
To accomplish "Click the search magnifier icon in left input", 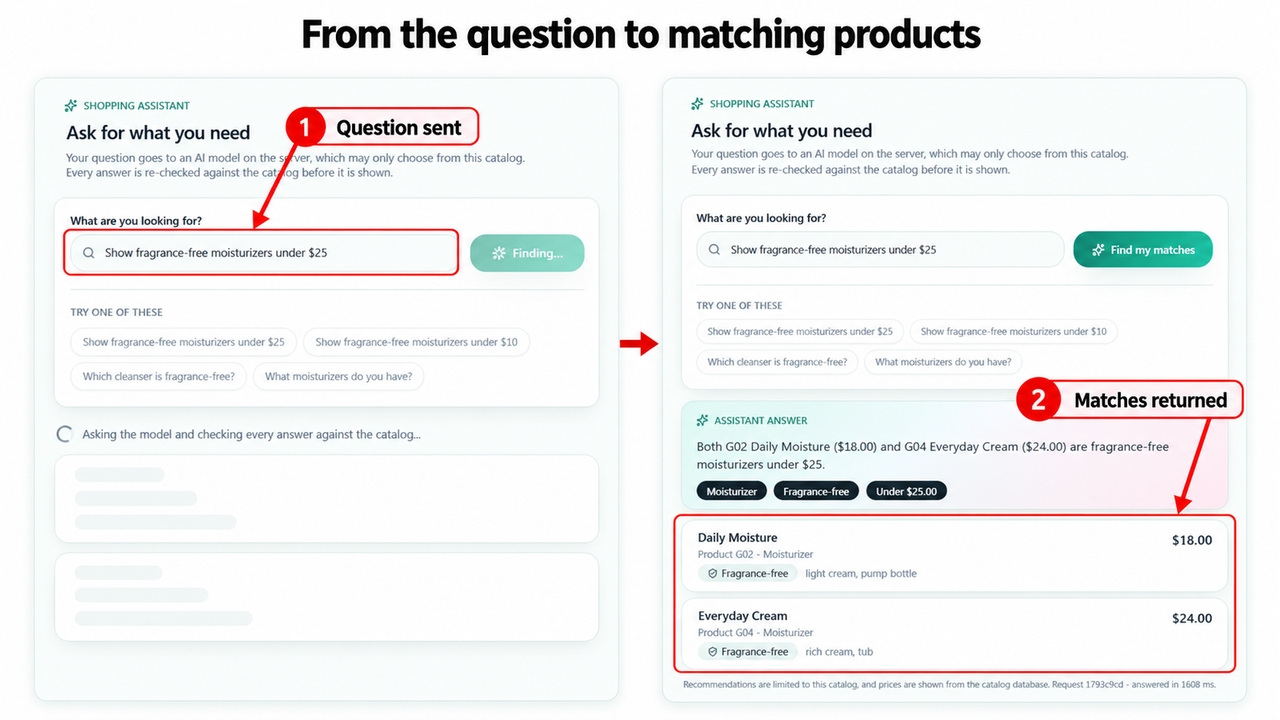I will coord(89,253).
